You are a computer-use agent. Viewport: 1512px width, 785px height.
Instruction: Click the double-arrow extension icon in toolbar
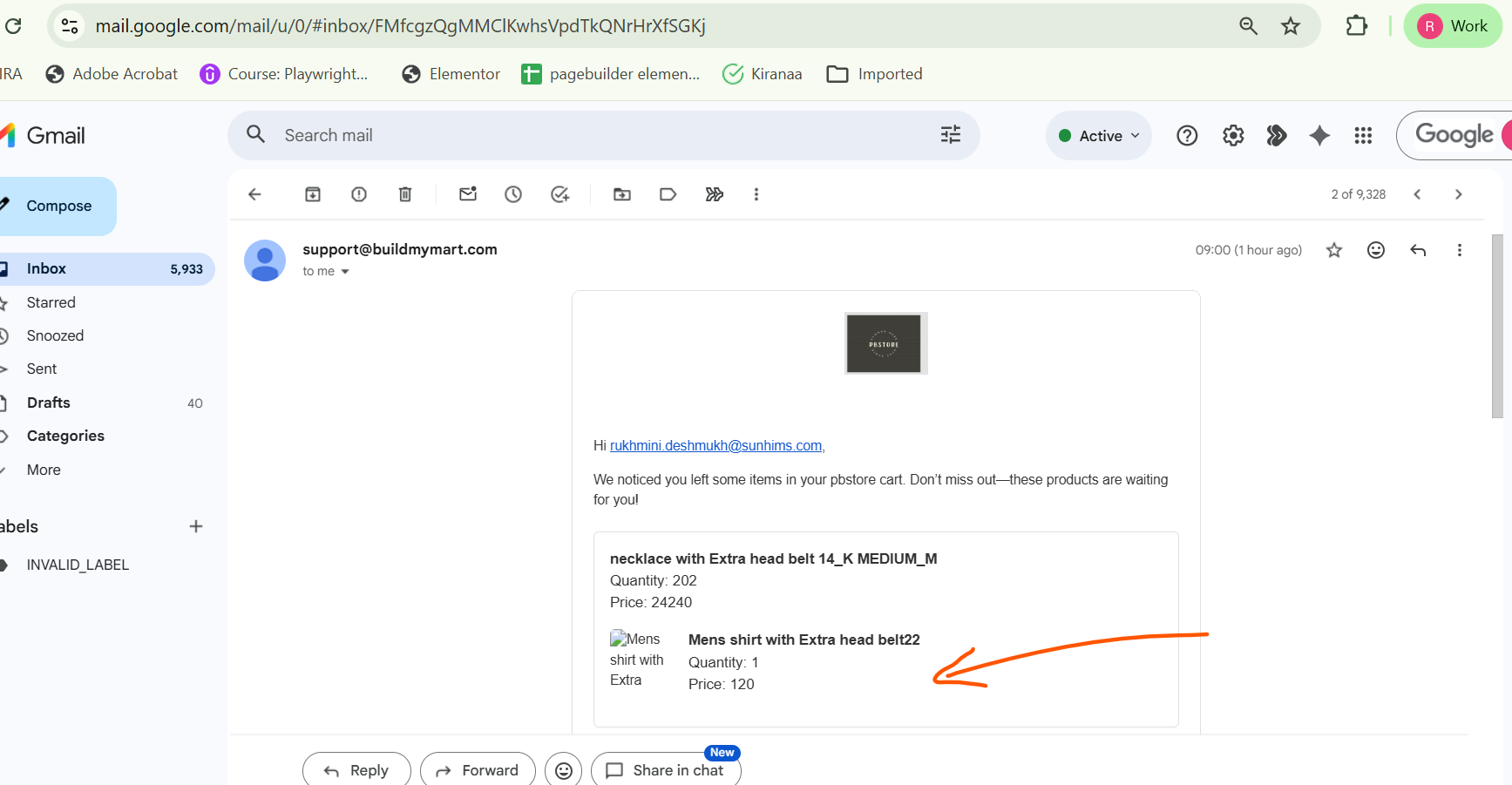714,194
